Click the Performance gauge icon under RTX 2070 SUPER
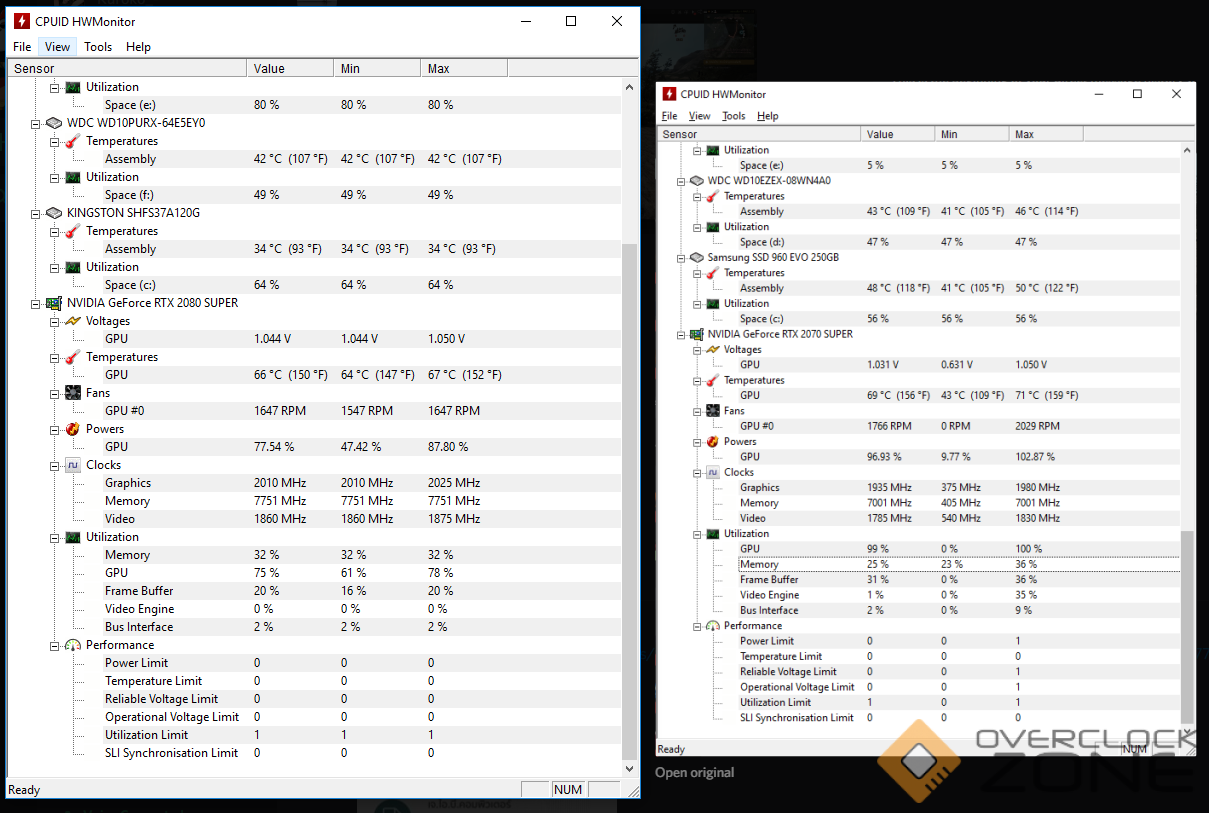The height and width of the screenshot is (813, 1209). tap(712, 626)
